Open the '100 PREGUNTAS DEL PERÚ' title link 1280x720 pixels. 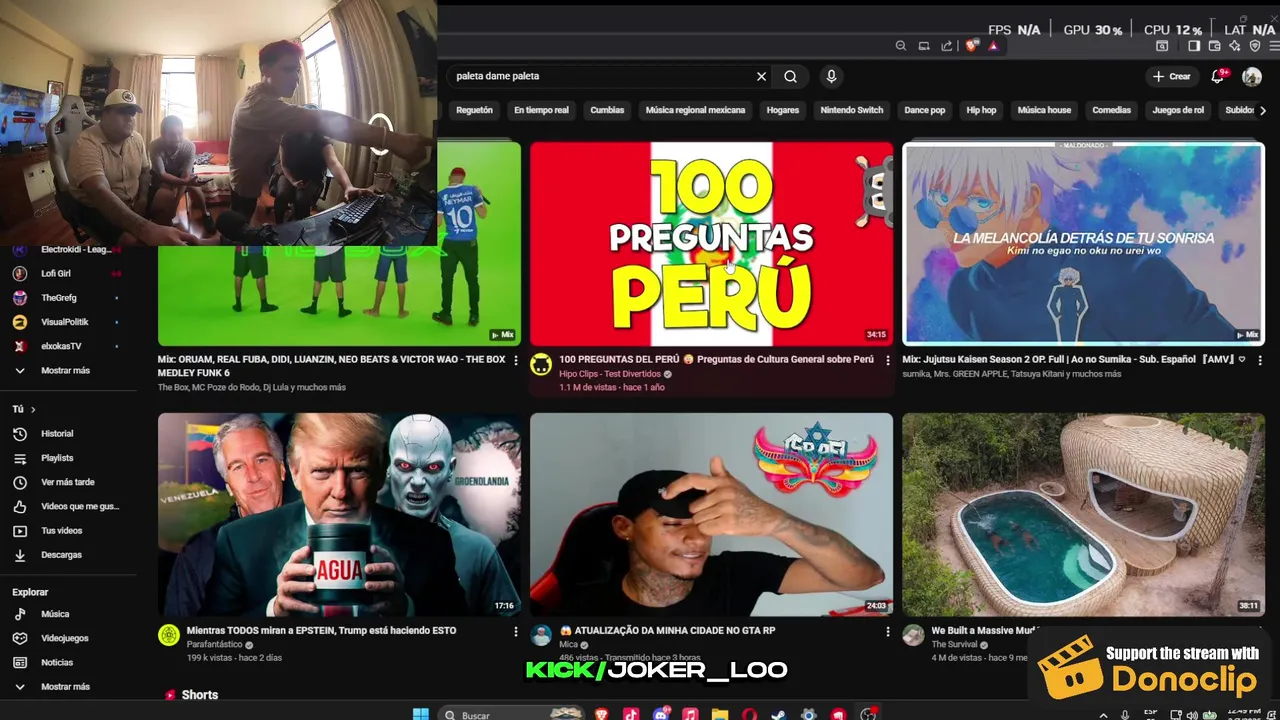pos(716,359)
